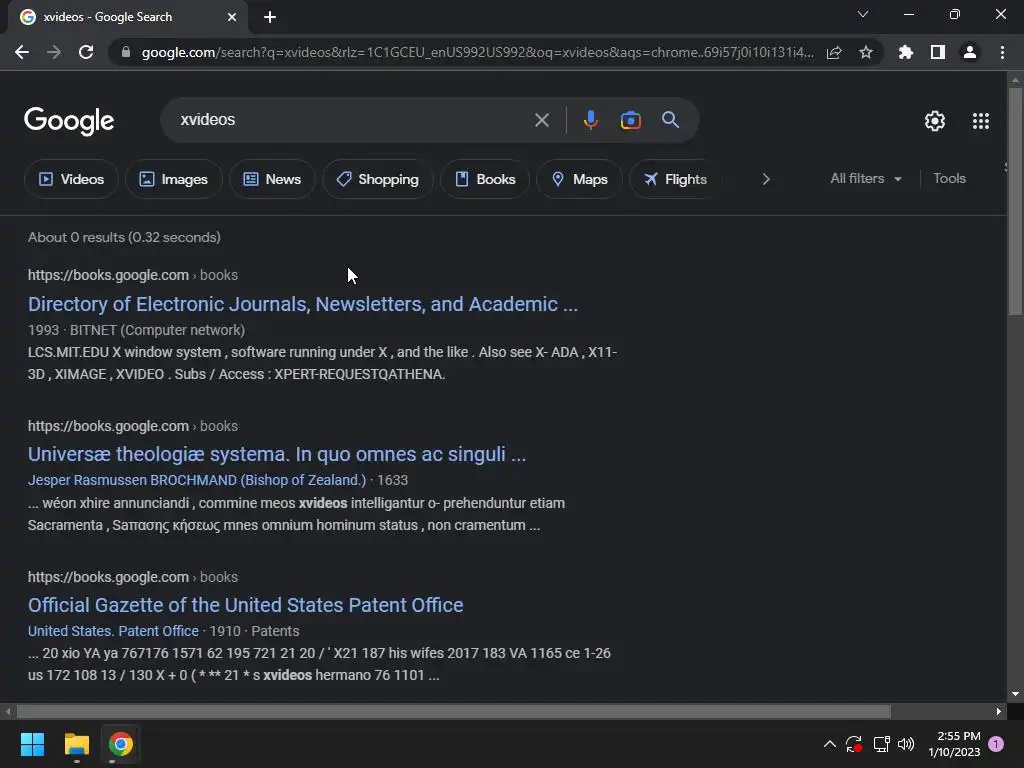Bookmark this tab with star icon
Viewport: 1024px width, 768px height.
(x=866, y=52)
